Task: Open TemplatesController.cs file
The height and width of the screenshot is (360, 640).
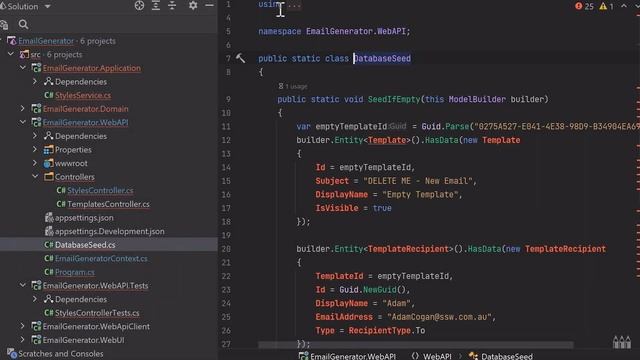Action: (108, 204)
